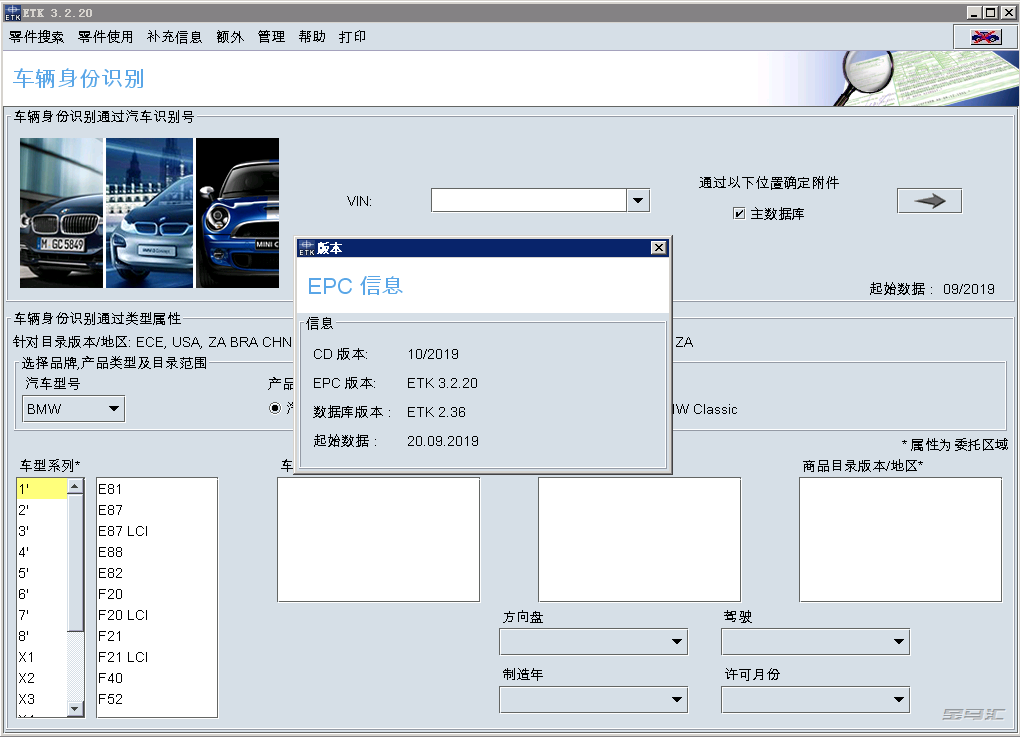Select model E87 in the list
This screenshot has height=737, width=1020.
[x=157, y=510]
